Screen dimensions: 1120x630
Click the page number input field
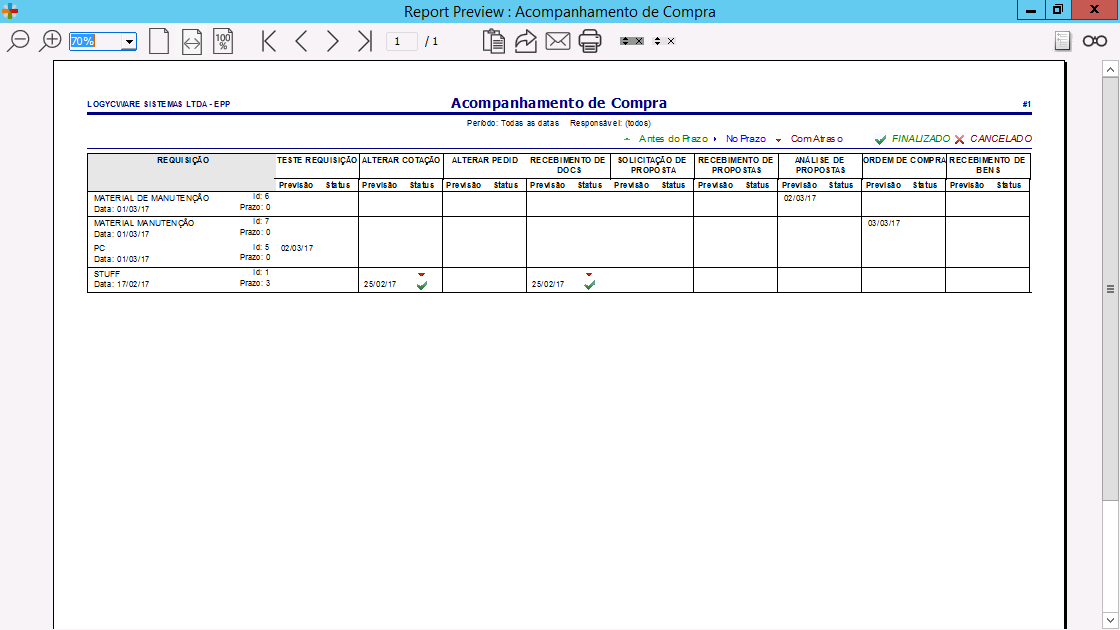(401, 41)
